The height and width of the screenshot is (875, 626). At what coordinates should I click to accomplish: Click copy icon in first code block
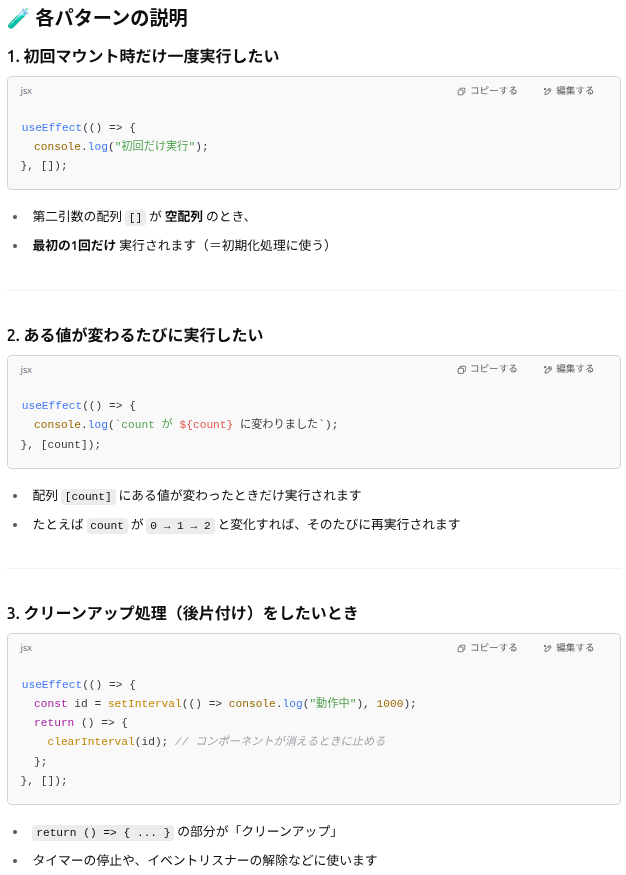(461, 91)
